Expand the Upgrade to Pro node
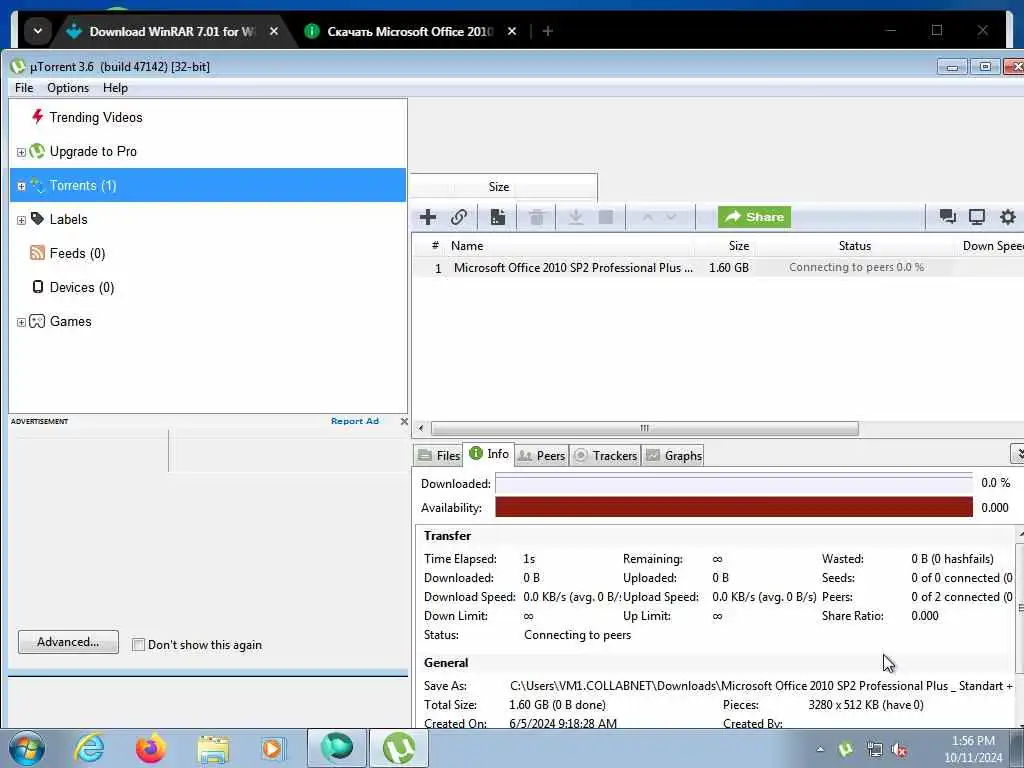 pyautogui.click(x=21, y=152)
